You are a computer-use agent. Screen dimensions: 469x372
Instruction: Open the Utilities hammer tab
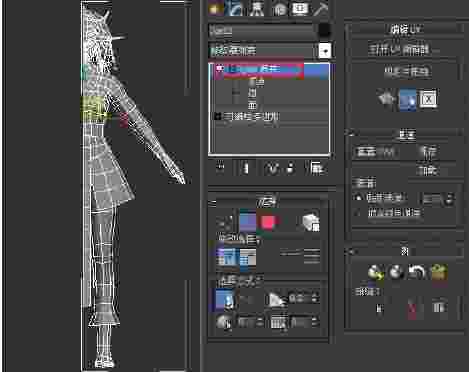(x=321, y=8)
